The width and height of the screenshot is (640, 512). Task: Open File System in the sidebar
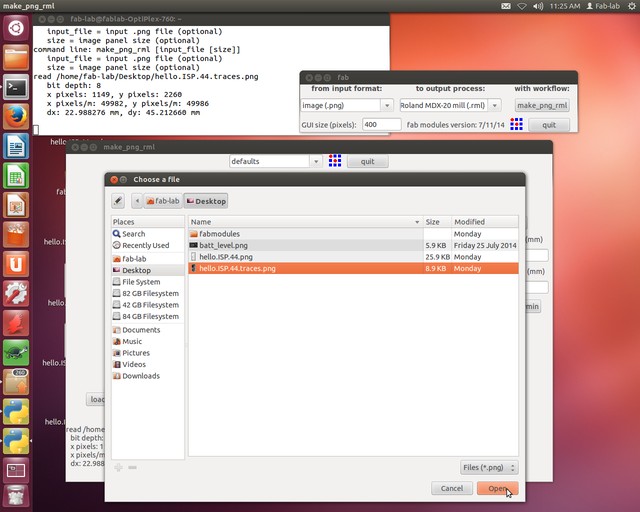147,282
